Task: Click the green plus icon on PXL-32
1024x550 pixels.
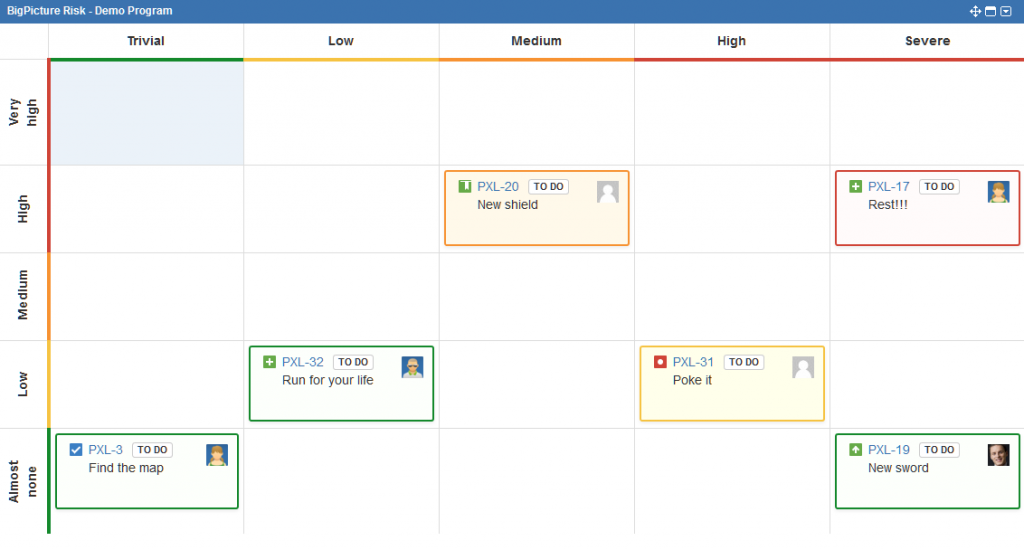Action: (x=269, y=362)
